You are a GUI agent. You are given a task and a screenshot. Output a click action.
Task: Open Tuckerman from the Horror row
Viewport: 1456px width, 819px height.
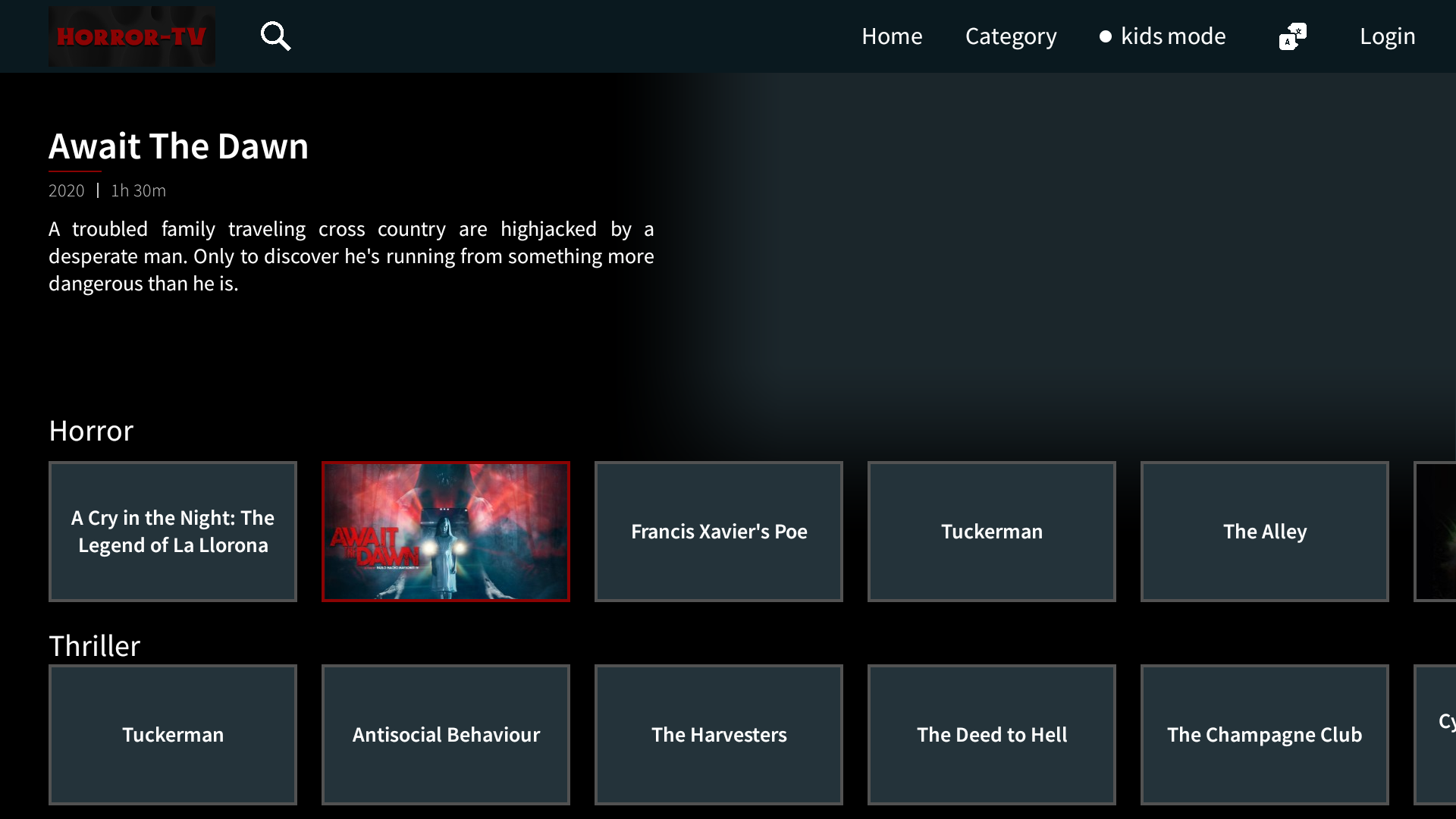(991, 531)
